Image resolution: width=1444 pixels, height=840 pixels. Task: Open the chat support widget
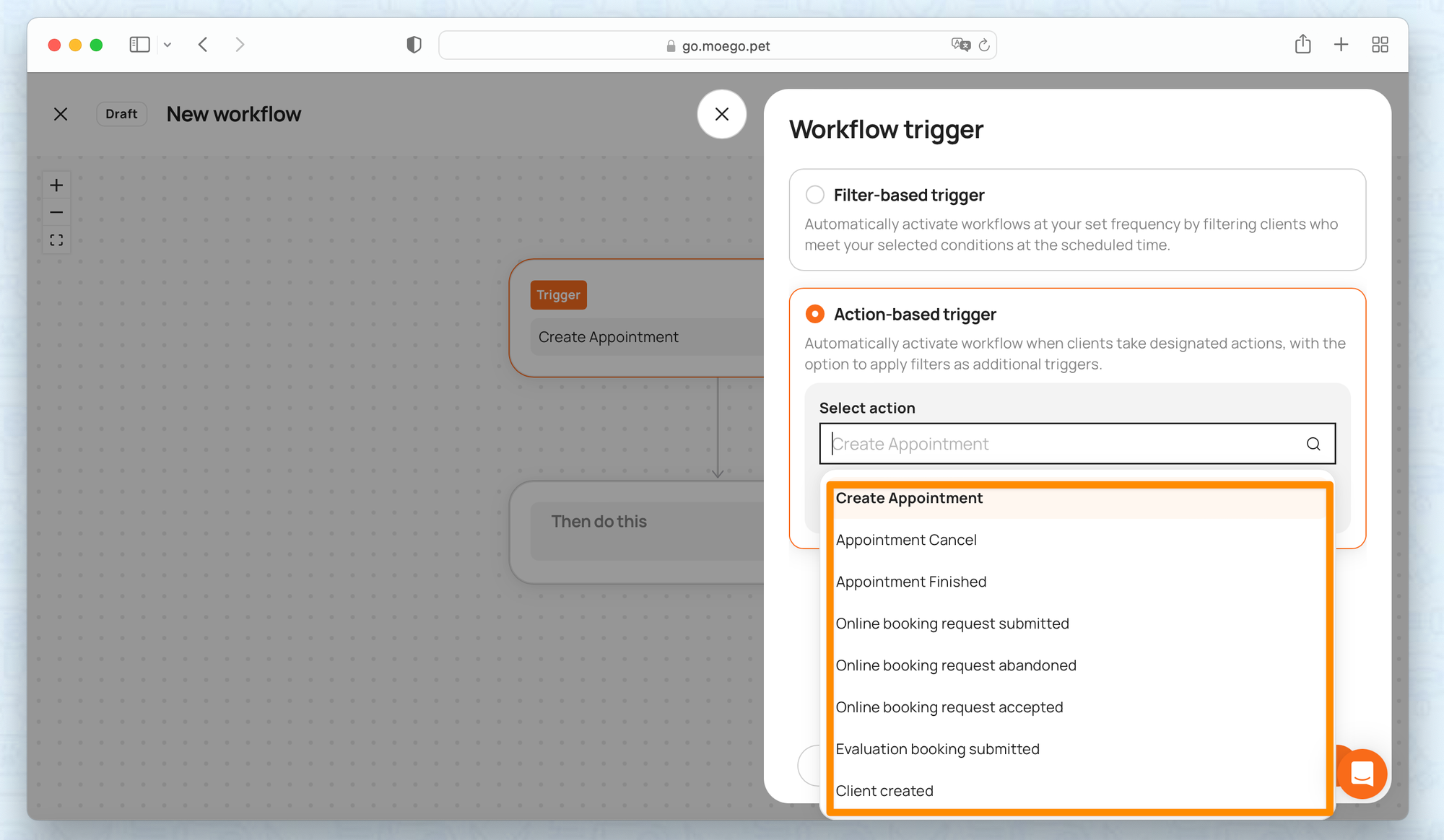pyautogui.click(x=1362, y=774)
